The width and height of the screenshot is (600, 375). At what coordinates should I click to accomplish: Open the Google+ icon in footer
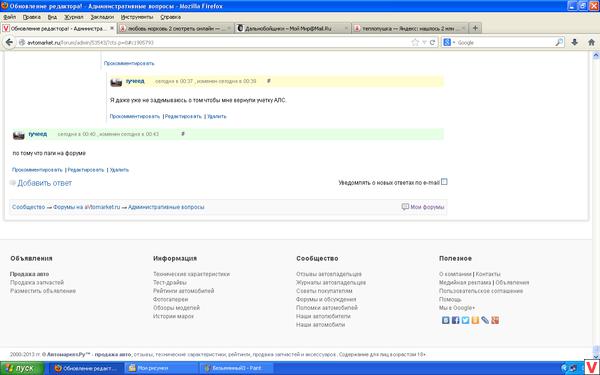[495, 320]
